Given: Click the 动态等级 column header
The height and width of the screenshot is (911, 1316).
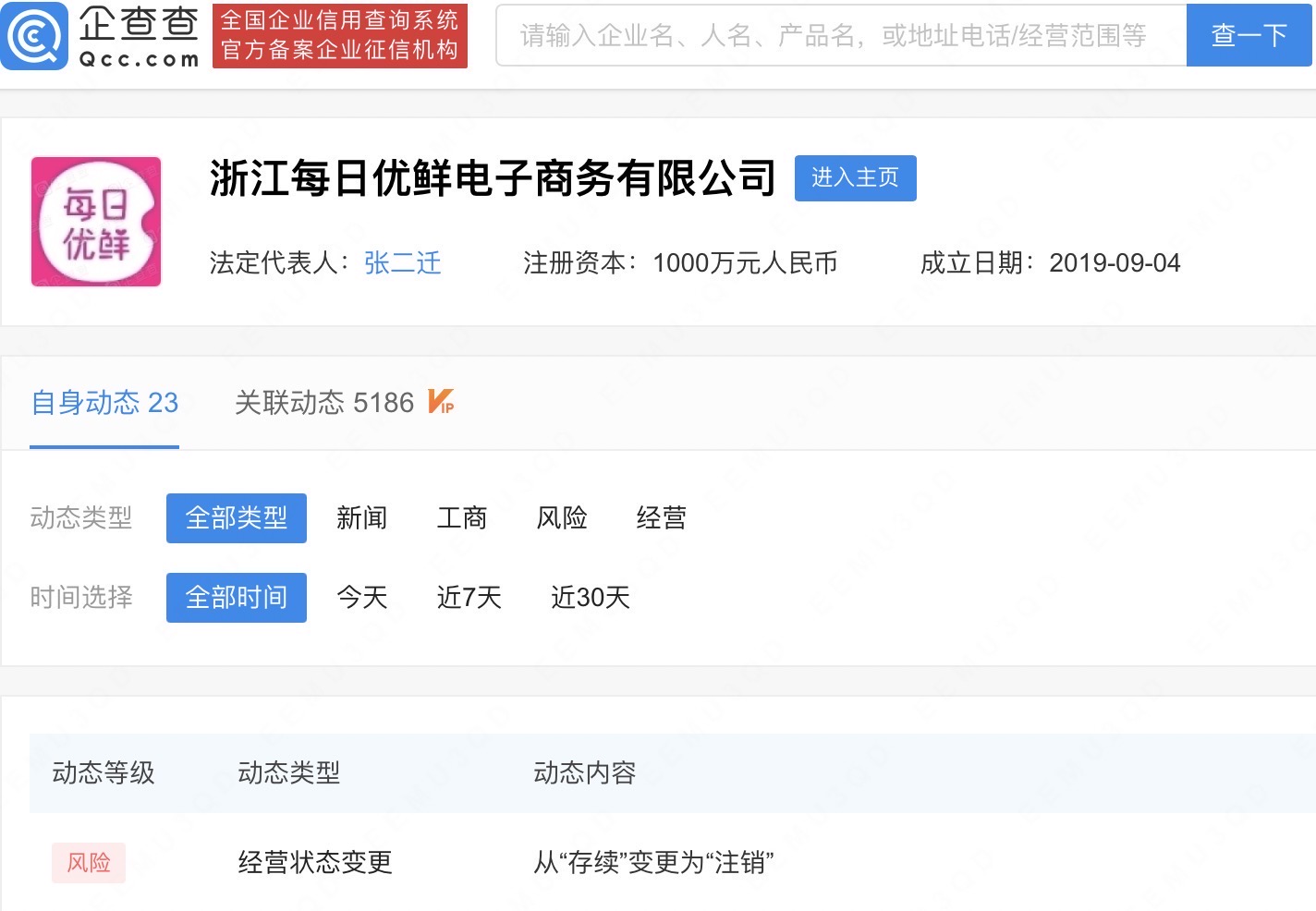Looking at the screenshot, I should tap(104, 773).
